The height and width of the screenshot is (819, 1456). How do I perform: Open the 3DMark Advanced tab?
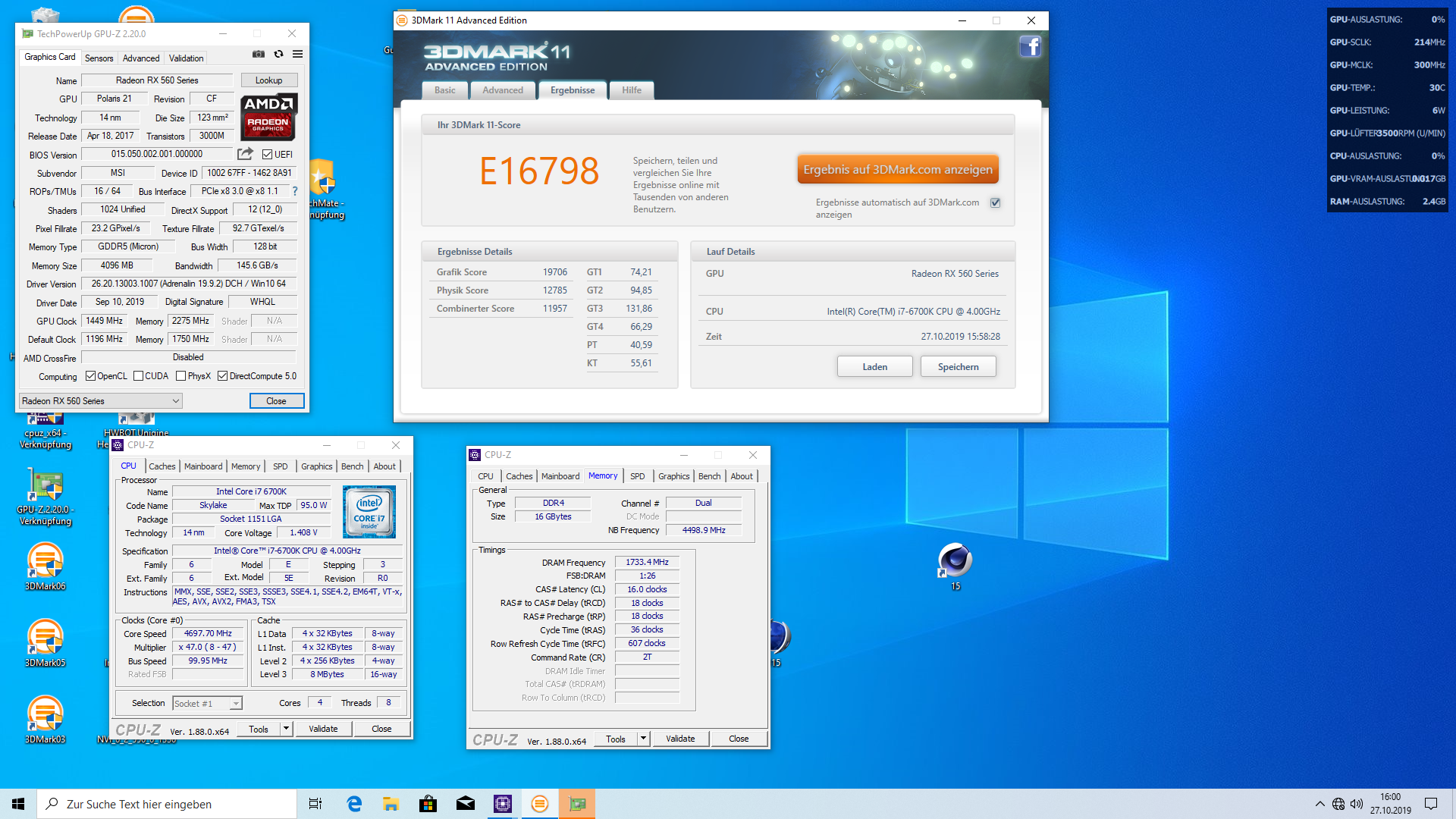coord(503,90)
